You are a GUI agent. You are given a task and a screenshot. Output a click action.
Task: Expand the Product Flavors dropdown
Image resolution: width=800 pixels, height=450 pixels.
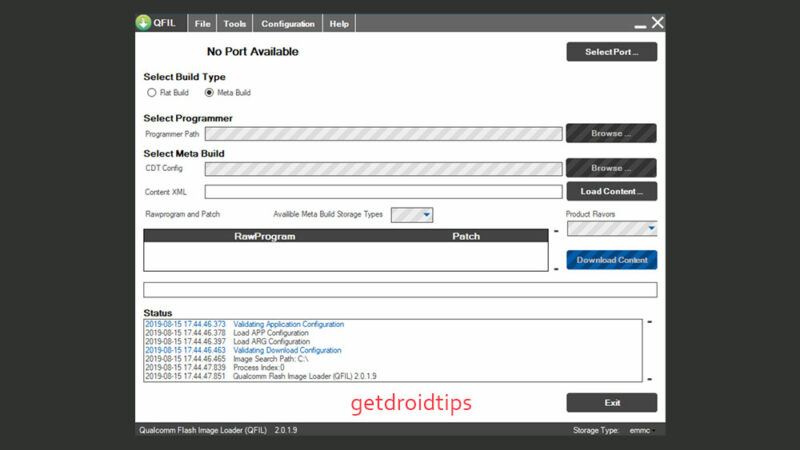612,229
